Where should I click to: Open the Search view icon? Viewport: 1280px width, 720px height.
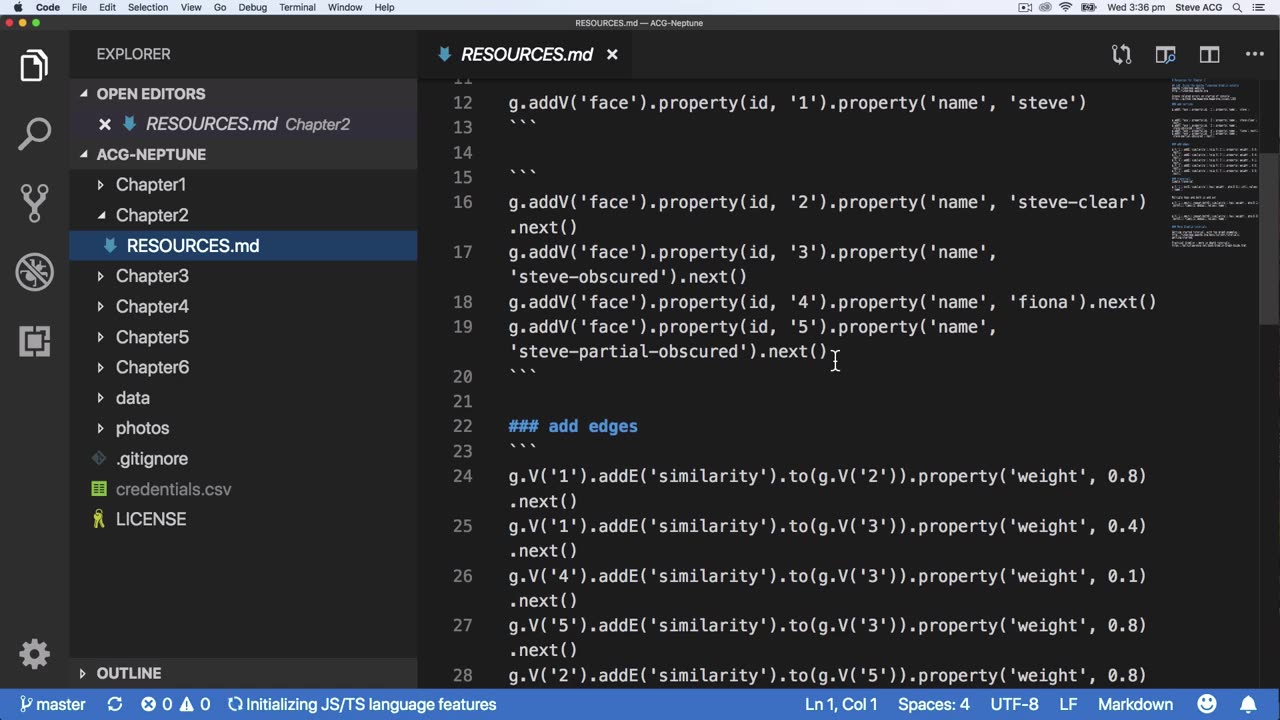tap(34, 134)
